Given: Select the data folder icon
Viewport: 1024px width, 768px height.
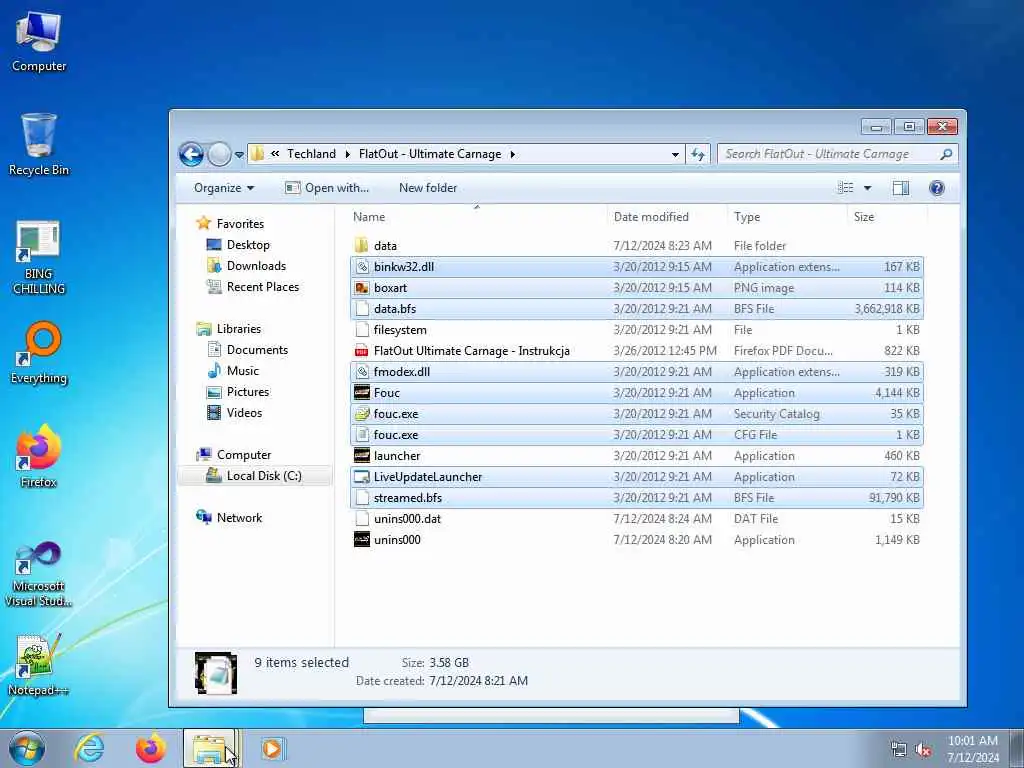Looking at the screenshot, I should tap(362, 246).
